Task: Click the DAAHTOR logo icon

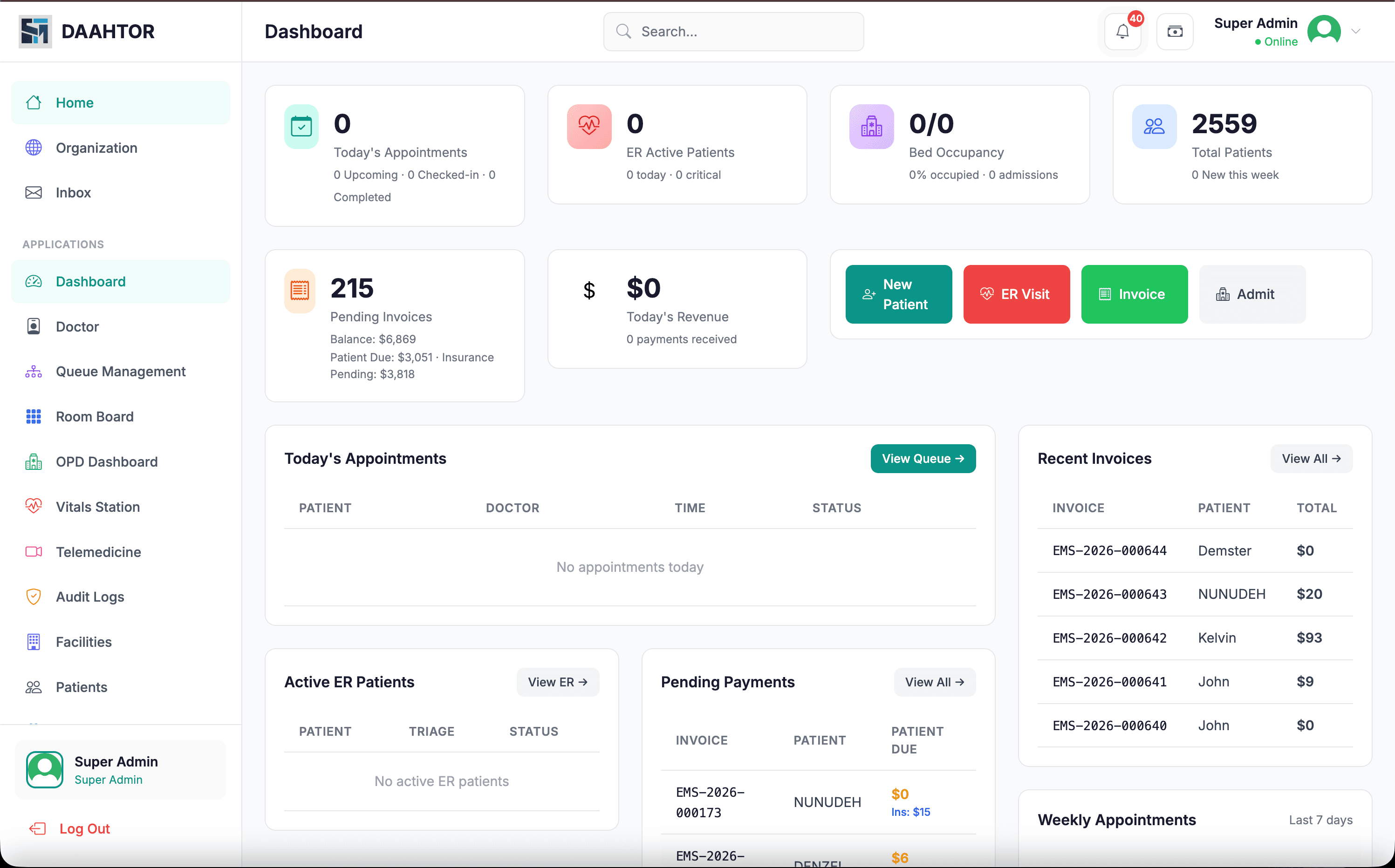Action: tap(35, 32)
